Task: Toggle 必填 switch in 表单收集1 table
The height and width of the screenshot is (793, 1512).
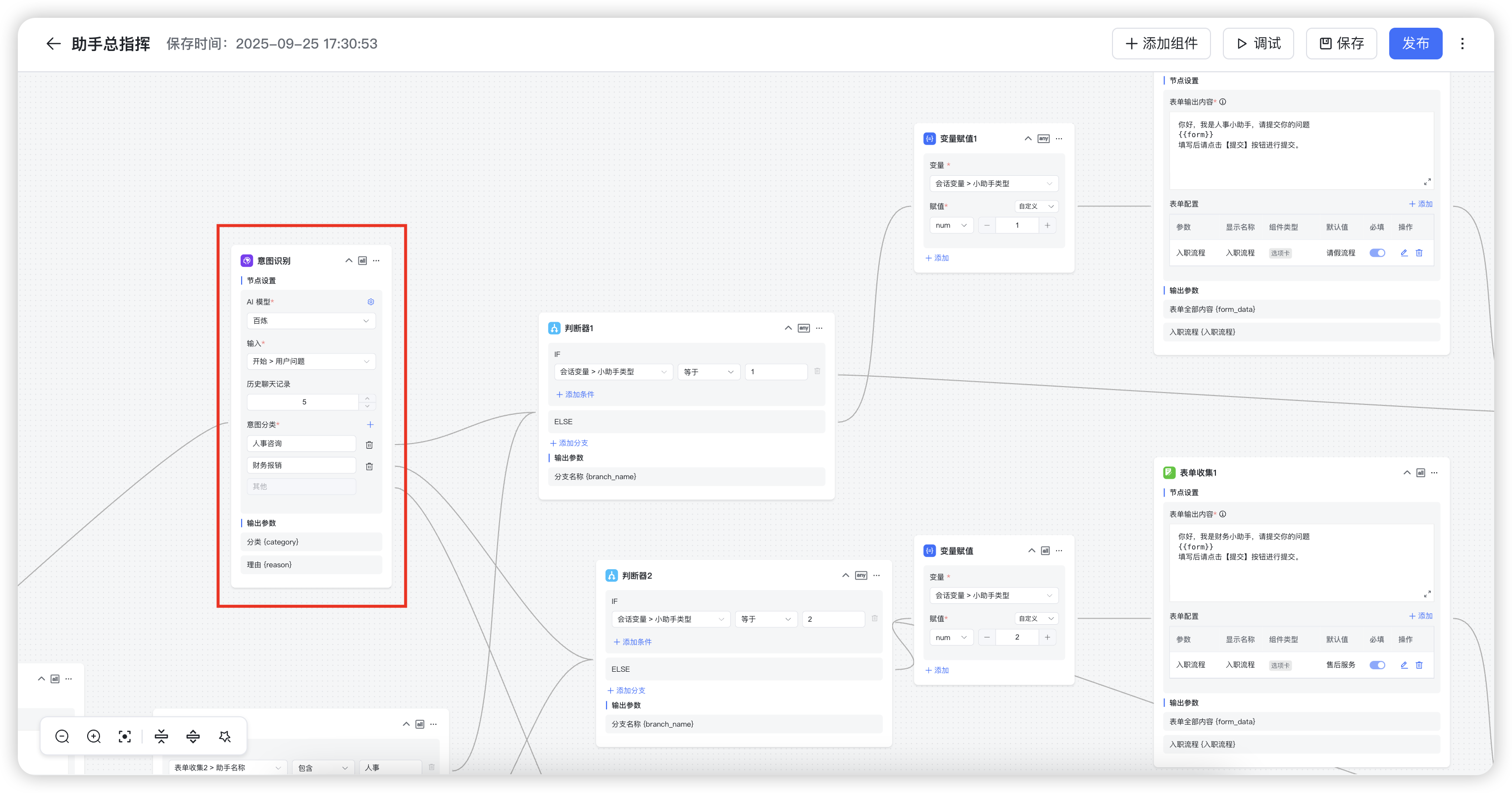Action: point(1377,665)
